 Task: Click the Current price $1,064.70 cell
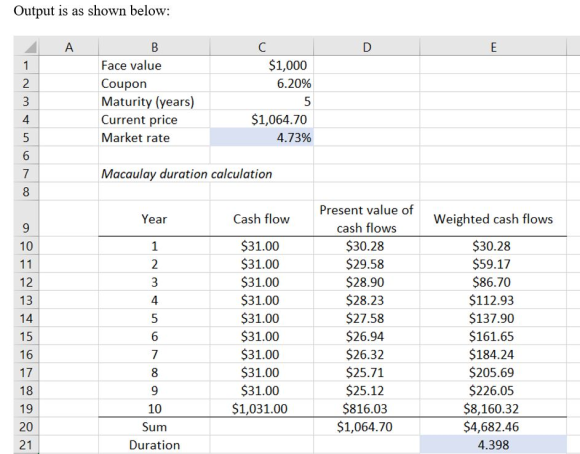[x=262, y=120]
